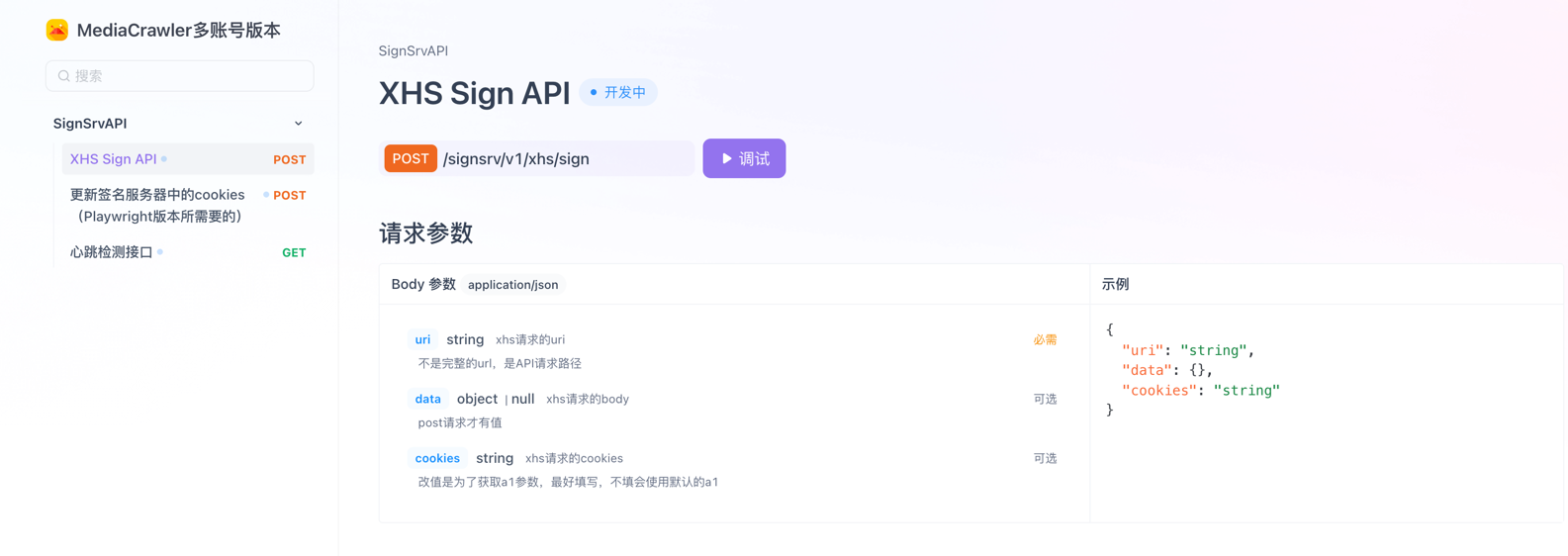The width and height of the screenshot is (1568, 556).
Task: Click the uri parameter tag
Action: click(x=422, y=339)
